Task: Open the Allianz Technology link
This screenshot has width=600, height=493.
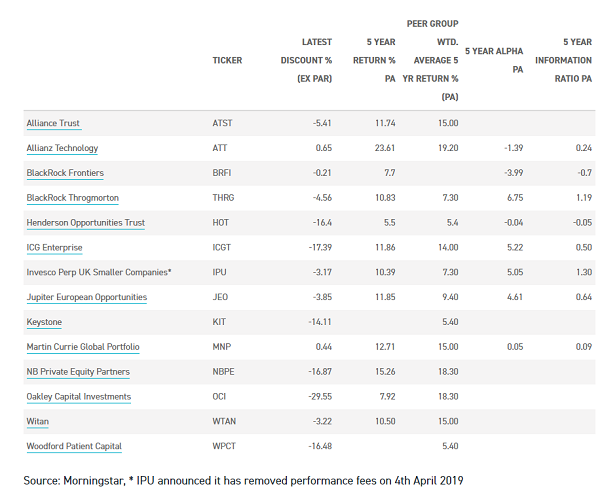Action: click(x=62, y=148)
